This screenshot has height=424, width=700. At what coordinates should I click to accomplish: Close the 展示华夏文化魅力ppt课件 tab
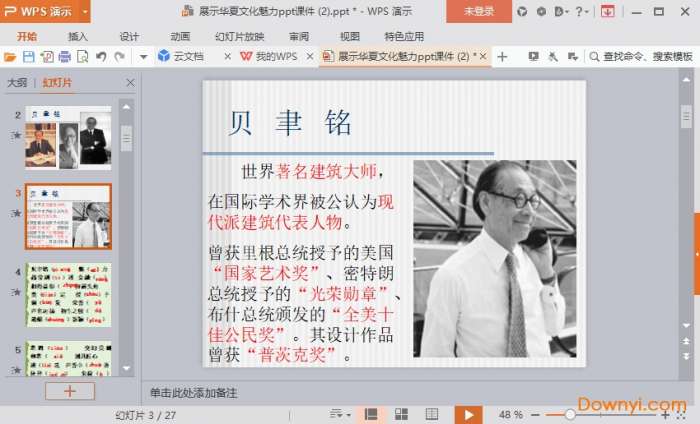[x=483, y=56]
